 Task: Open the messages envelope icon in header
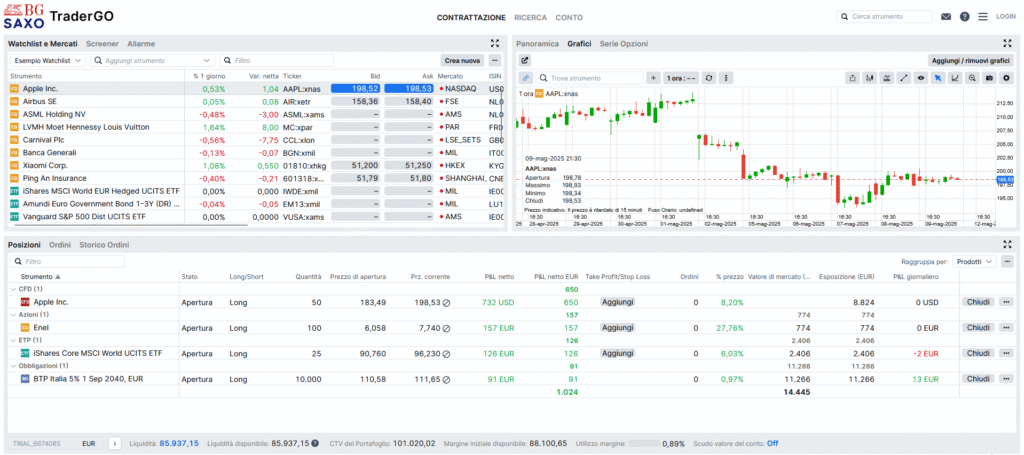point(946,17)
